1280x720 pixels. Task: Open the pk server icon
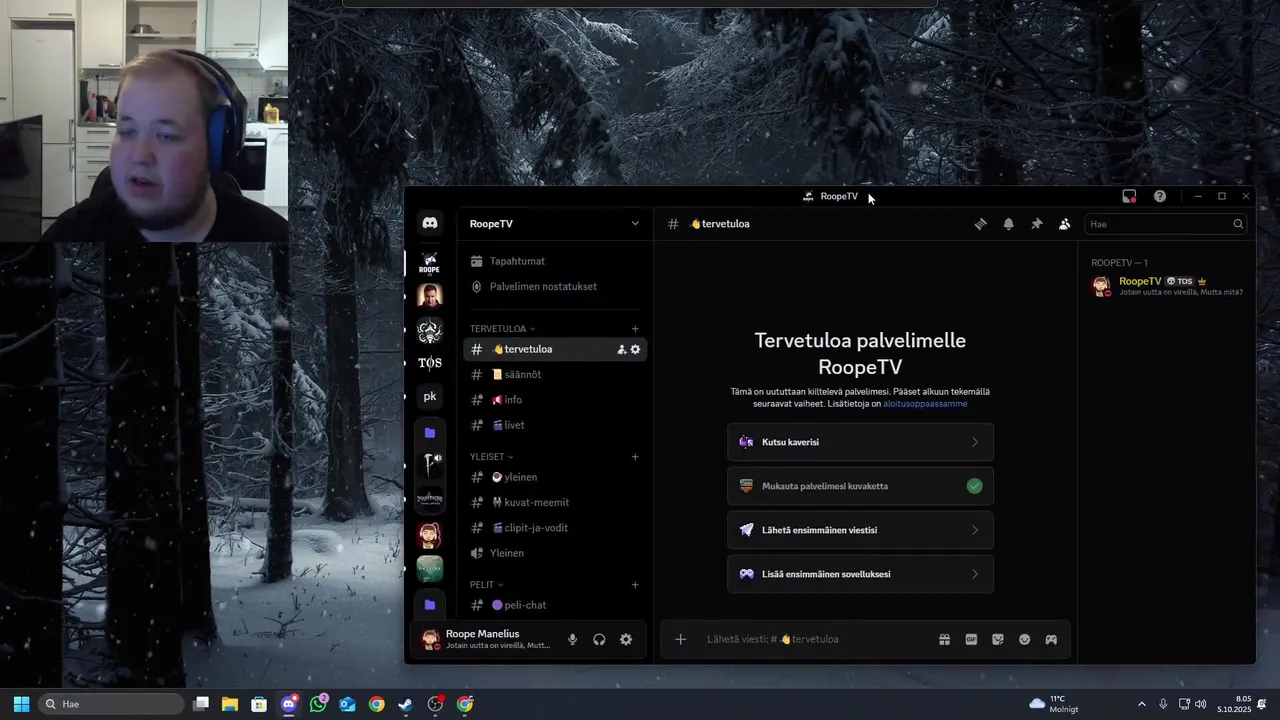tap(430, 397)
